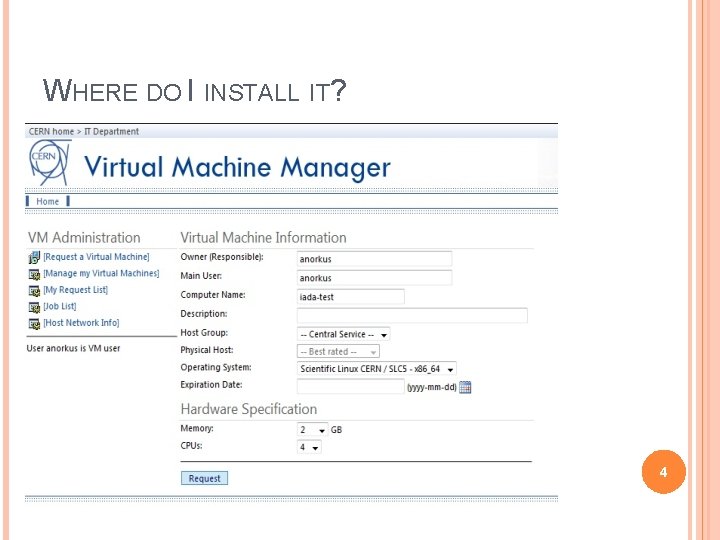720x540 pixels.
Task: Click the orange slide number 4 badge
Action: [664, 472]
